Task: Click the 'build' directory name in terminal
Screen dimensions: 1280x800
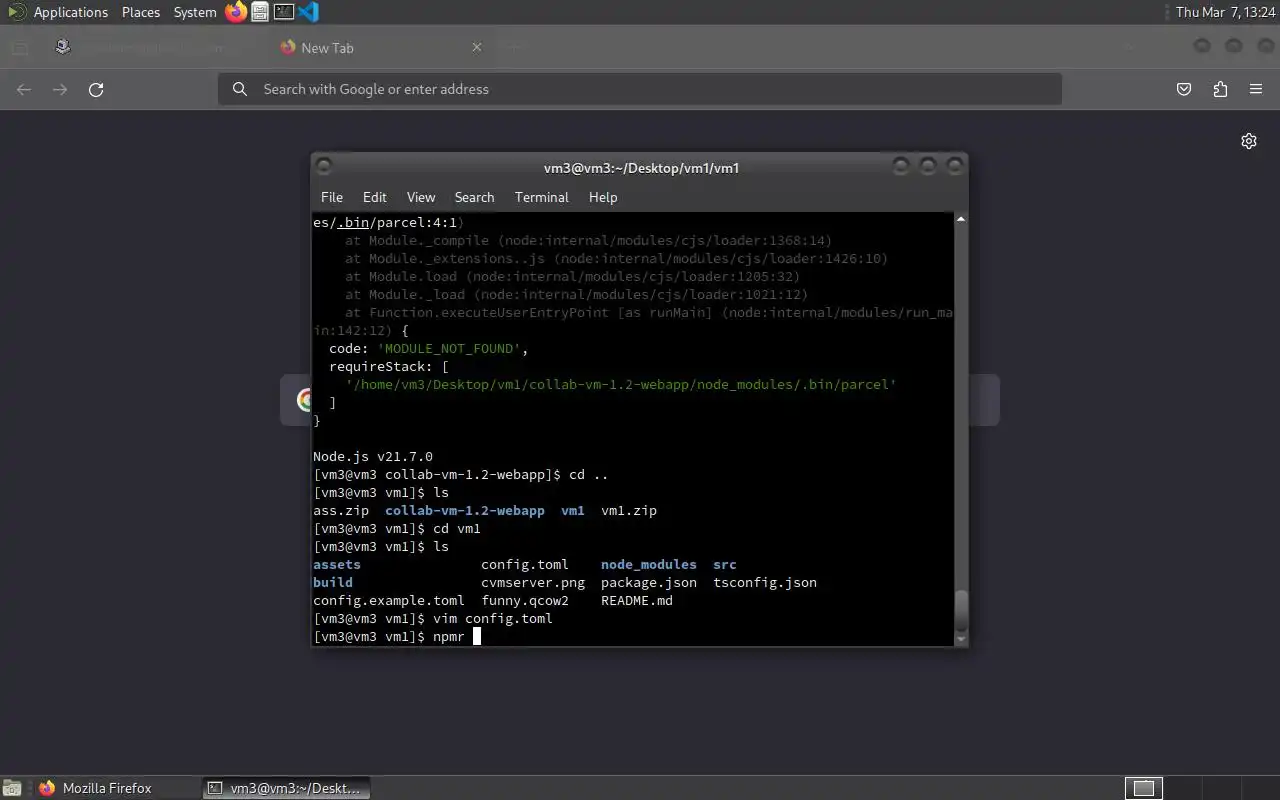Action: pos(333,582)
